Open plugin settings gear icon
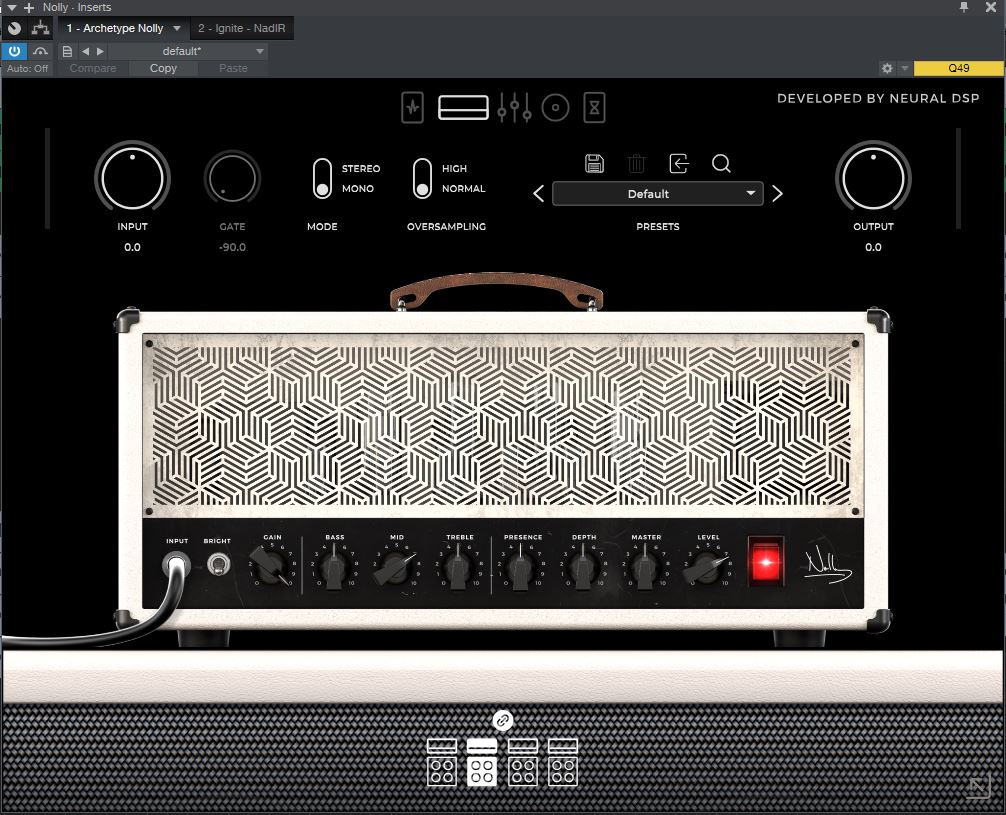1006x815 pixels. point(887,68)
